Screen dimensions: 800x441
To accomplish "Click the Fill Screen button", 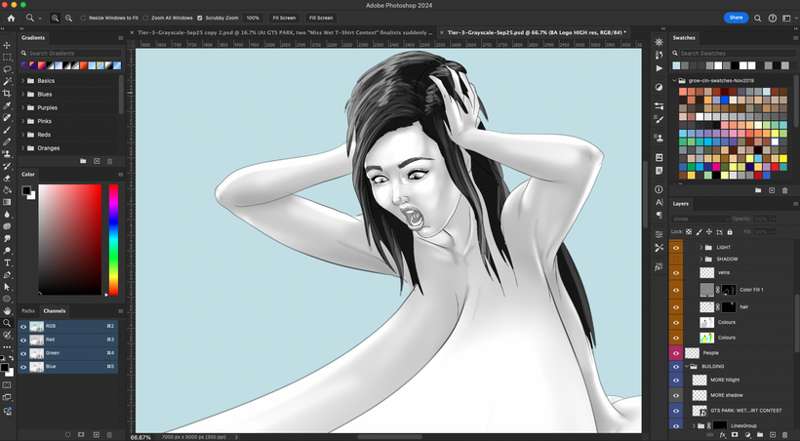I will [x=321, y=18].
